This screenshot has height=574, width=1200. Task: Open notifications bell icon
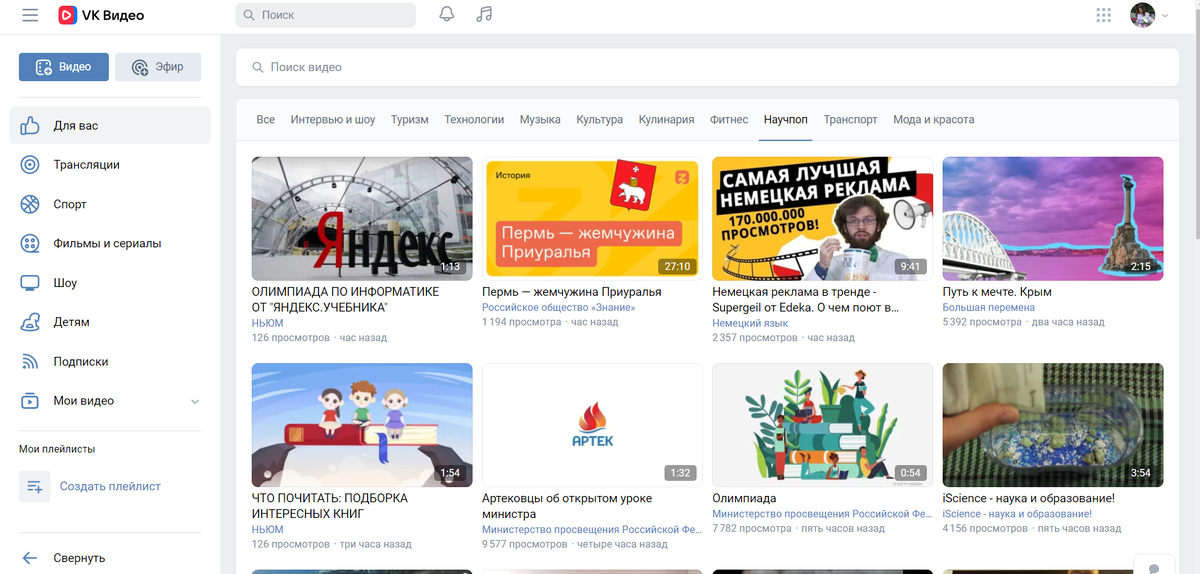click(x=447, y=14)
